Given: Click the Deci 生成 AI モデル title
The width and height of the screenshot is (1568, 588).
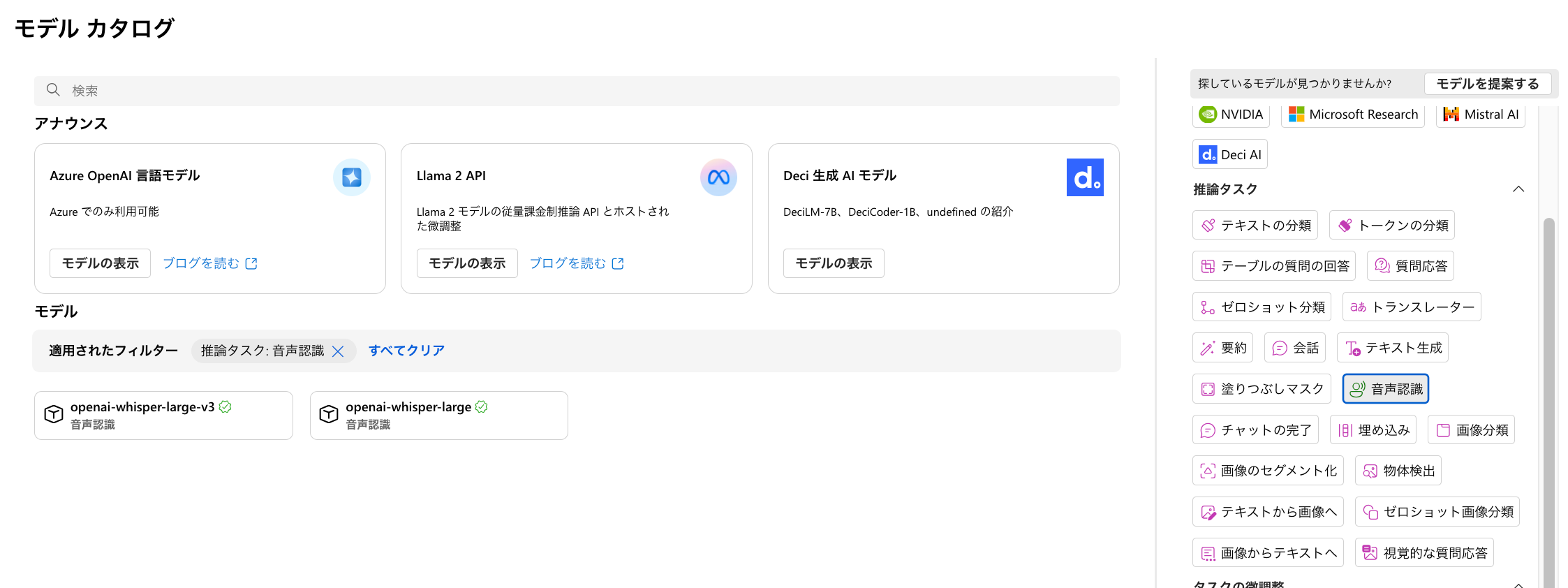Looking at the screenshot, I should tap(840, 176).
